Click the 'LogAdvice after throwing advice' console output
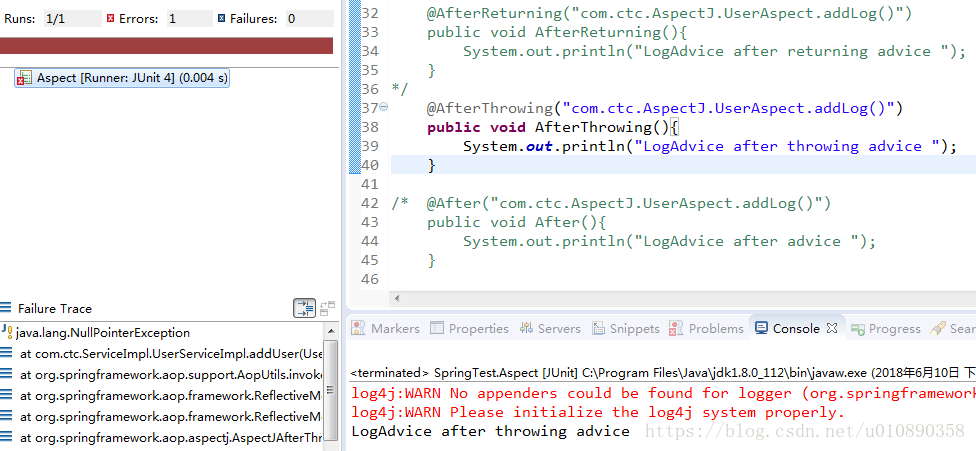The width and height of the screenshot is (976, 451). pos(490,431)
